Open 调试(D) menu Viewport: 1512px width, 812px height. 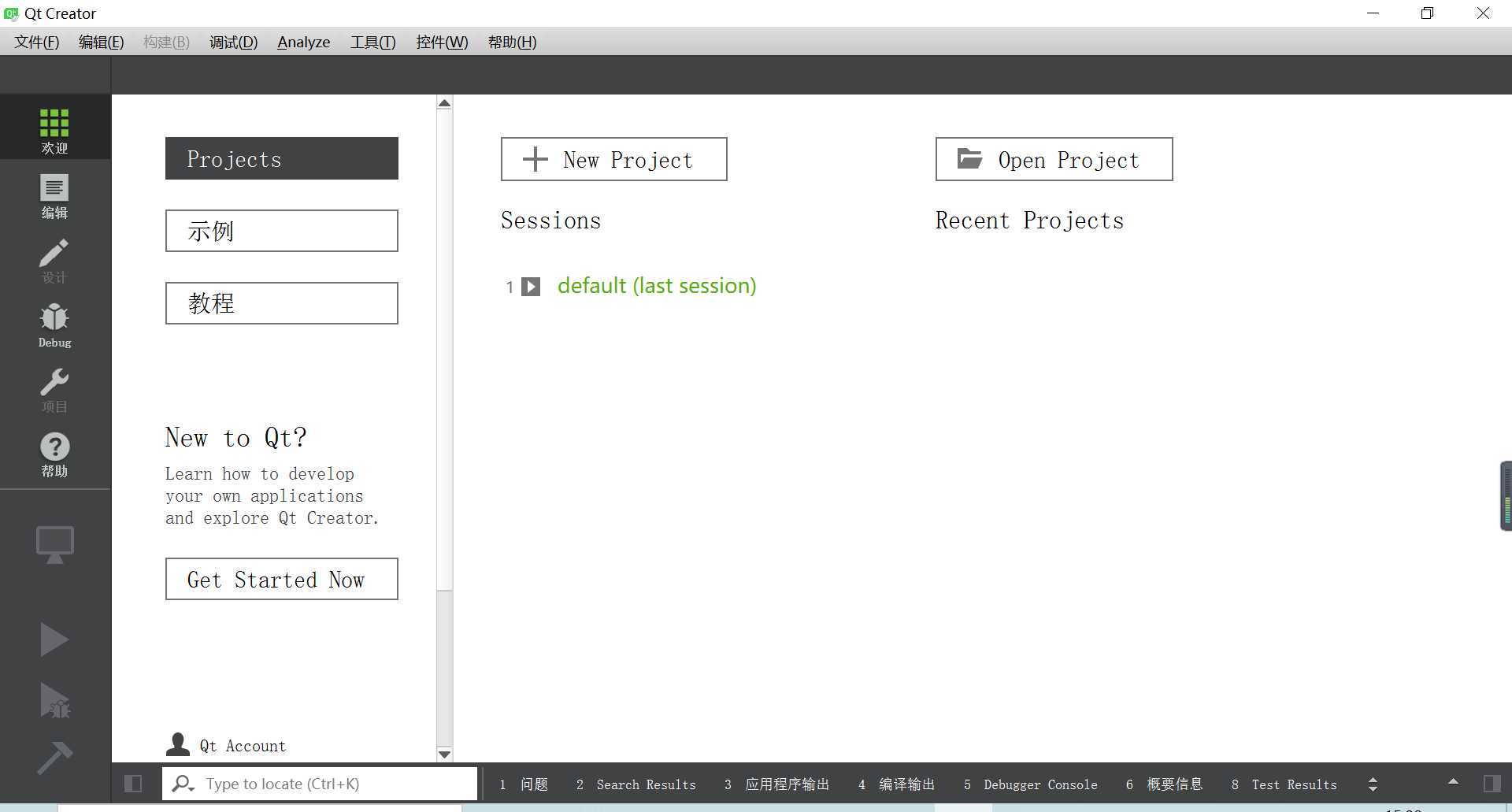pyautogui.click(x=233, y=42)
